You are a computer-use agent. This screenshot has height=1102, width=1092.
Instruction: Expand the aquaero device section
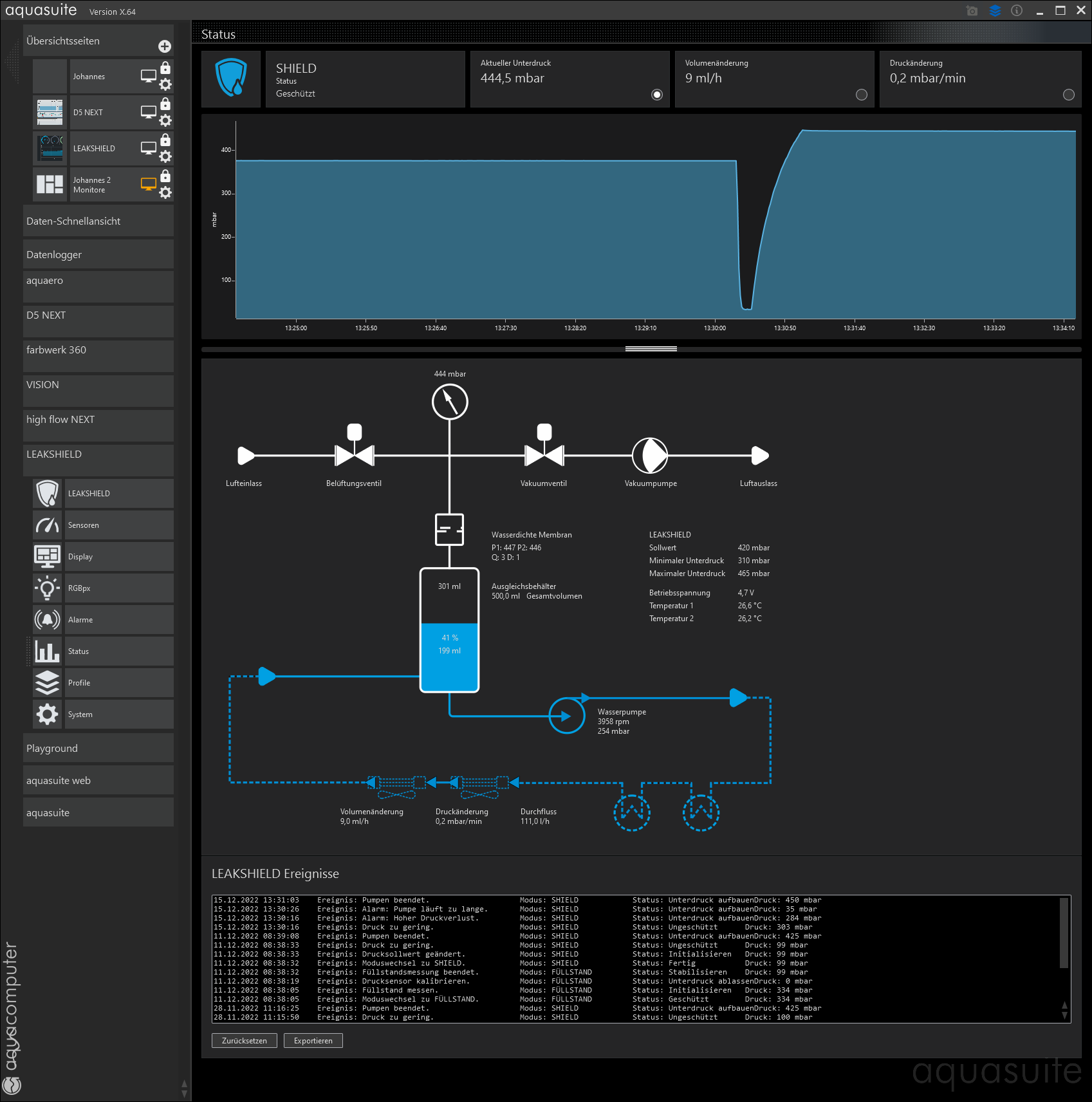point(98,286)
